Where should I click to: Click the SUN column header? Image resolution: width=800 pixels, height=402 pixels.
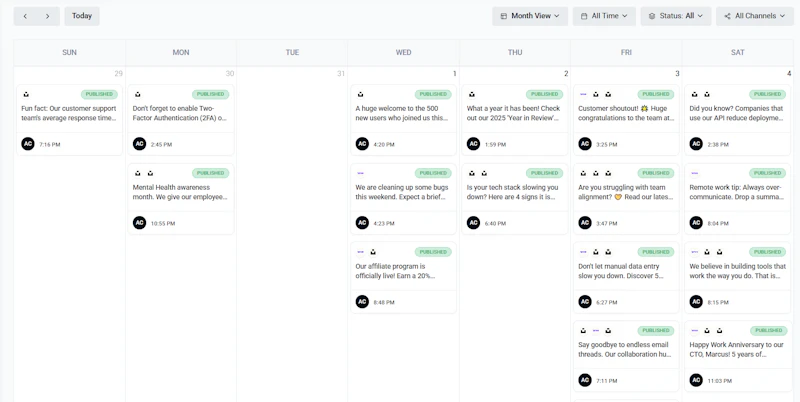click(69, 53)
